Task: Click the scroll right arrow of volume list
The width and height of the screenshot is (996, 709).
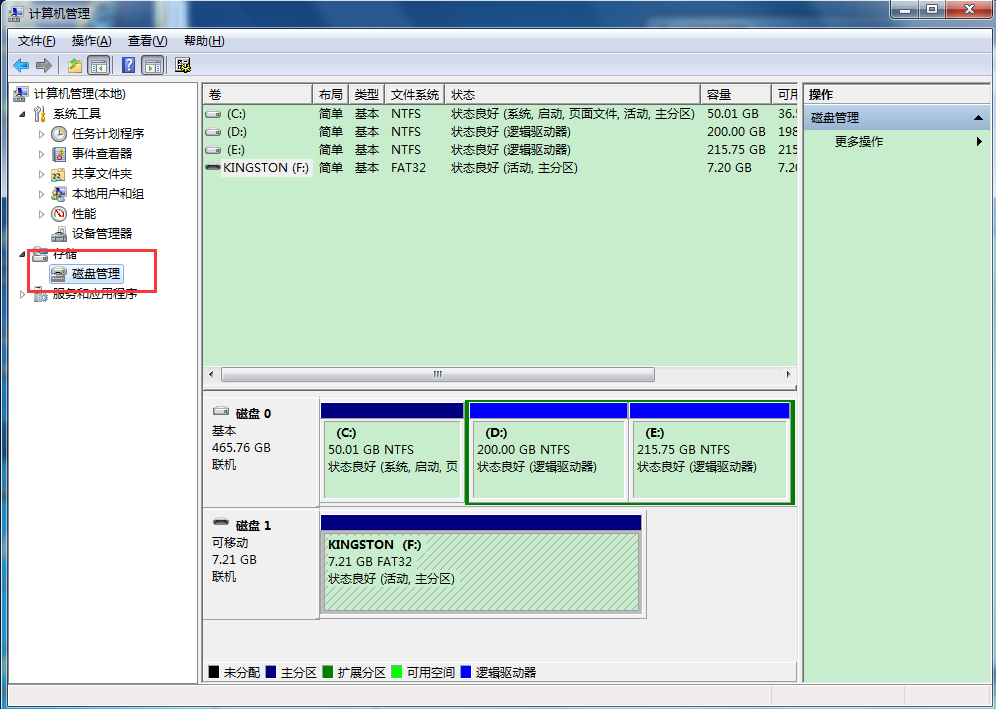Action: (788, 374)
